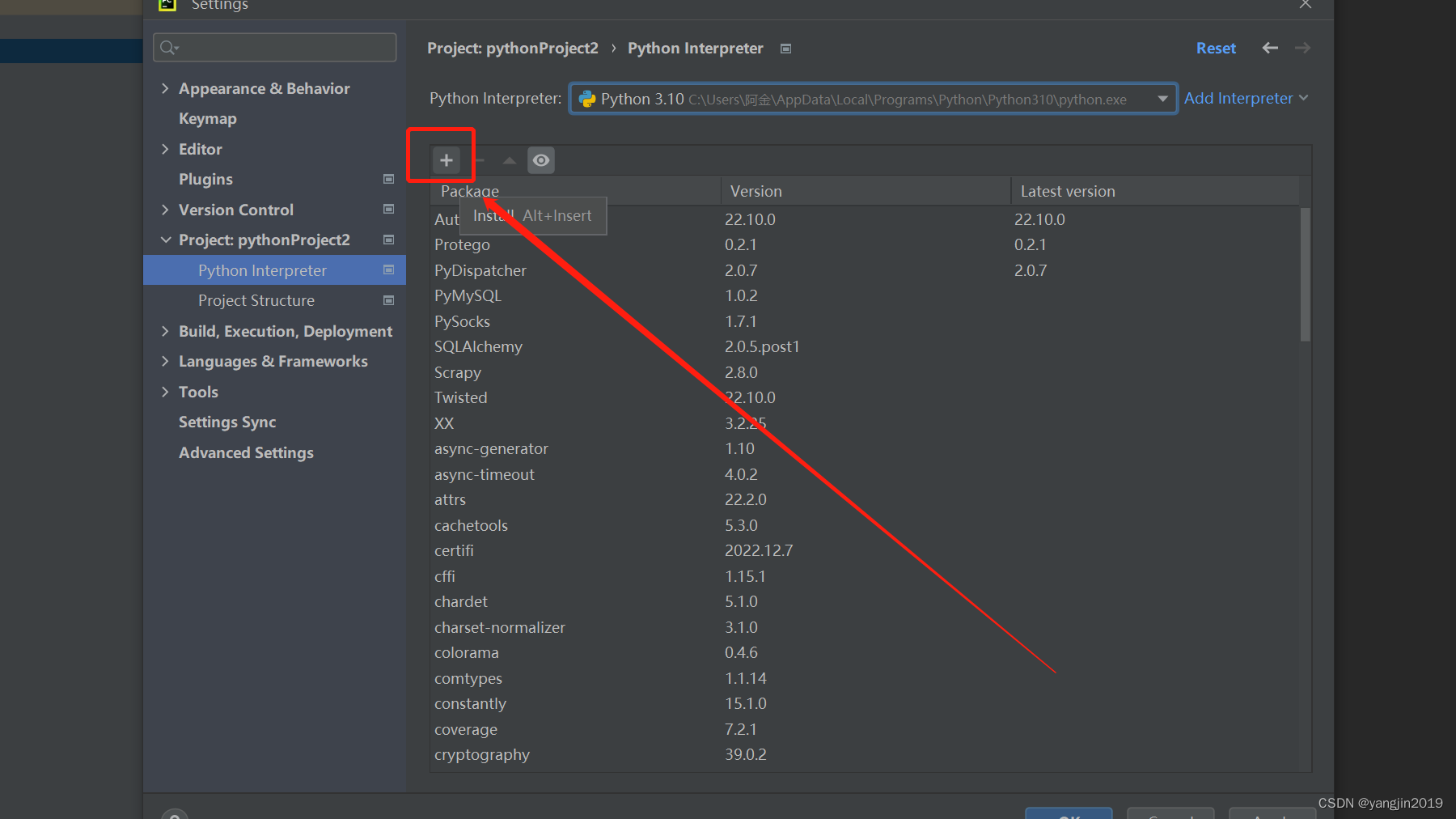Select the PyMySQL package row
The width and height of the screenshot is (1456, 819).
865,295
